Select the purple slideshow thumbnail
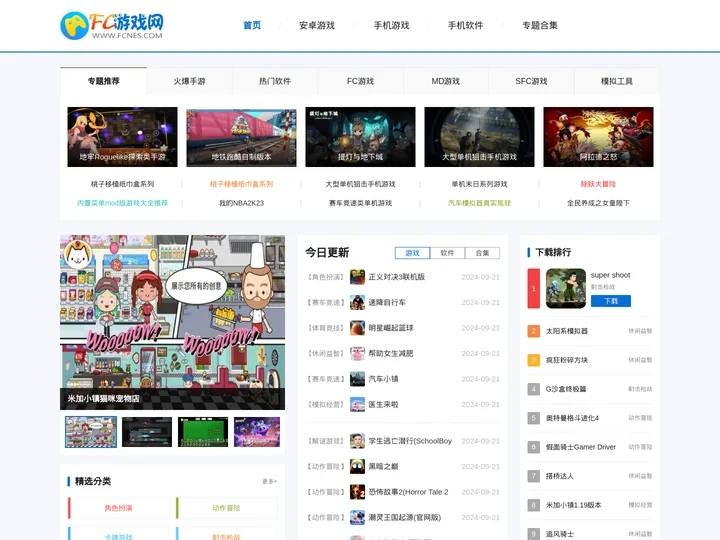The width and height of the screenshot is (720, 540). pyautogui.click(x=257, y=432)
